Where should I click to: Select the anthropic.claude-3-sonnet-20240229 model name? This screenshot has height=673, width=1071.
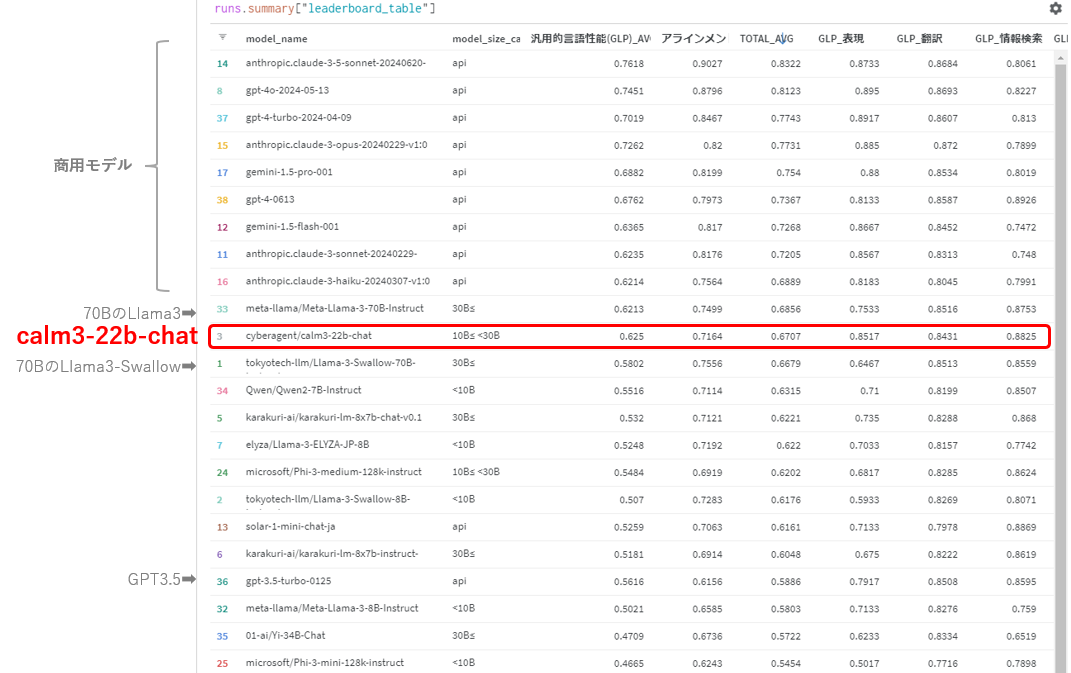[x=331, y=253]
